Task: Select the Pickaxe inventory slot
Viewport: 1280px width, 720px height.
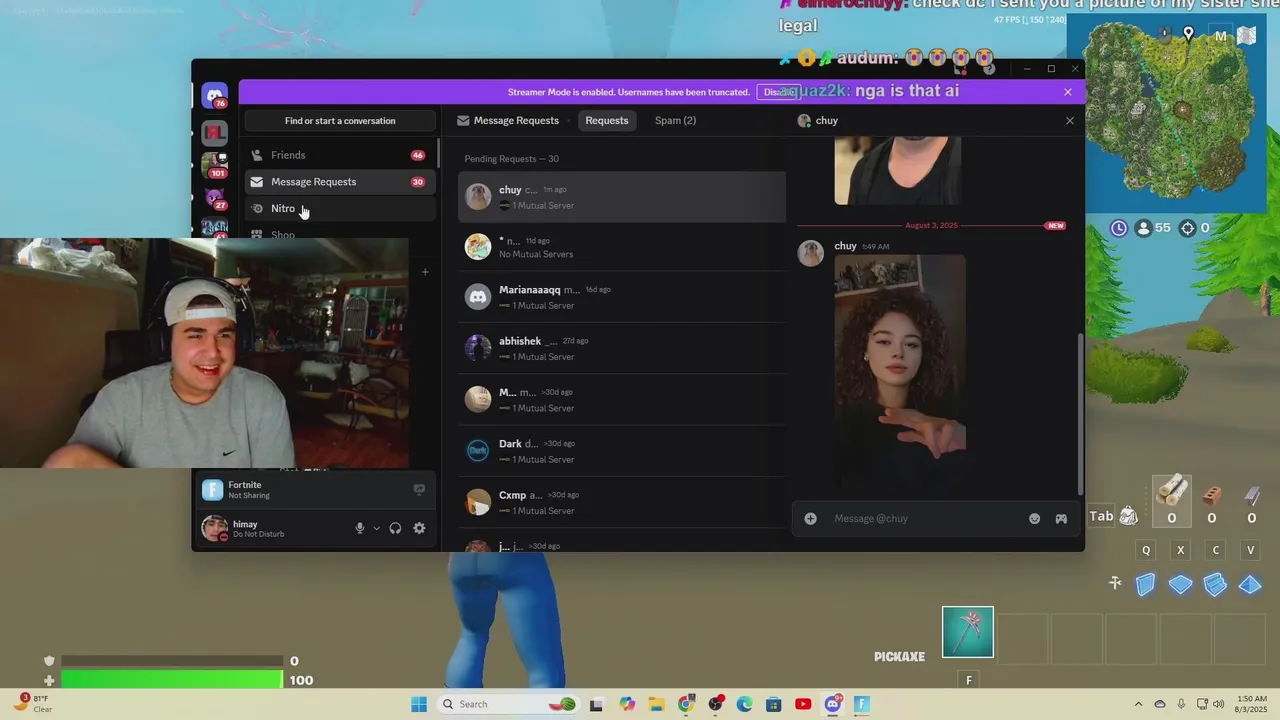Action: pyautogui.click(x=968, y=632)
